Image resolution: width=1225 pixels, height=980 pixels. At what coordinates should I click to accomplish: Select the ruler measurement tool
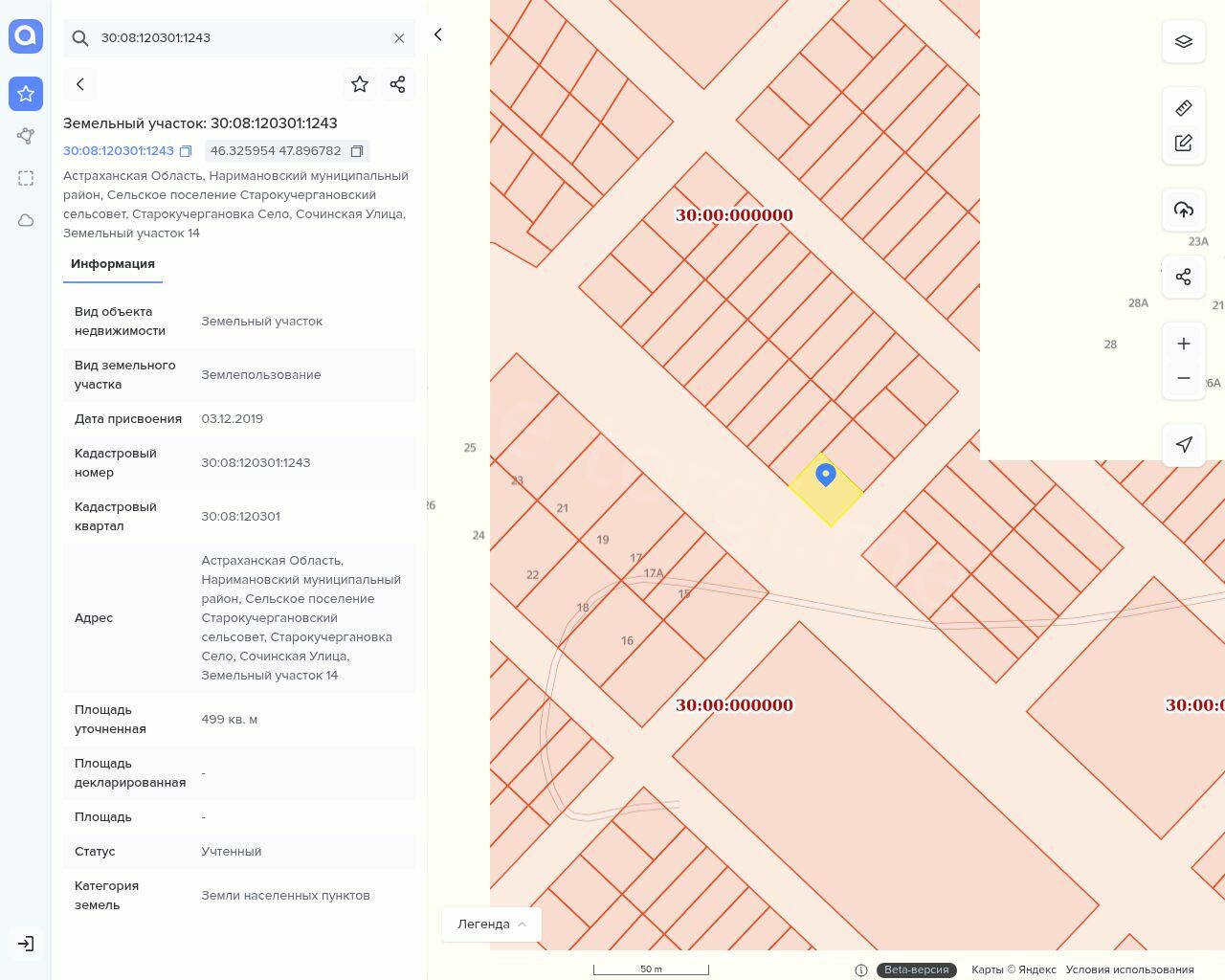pos(1183,108)
